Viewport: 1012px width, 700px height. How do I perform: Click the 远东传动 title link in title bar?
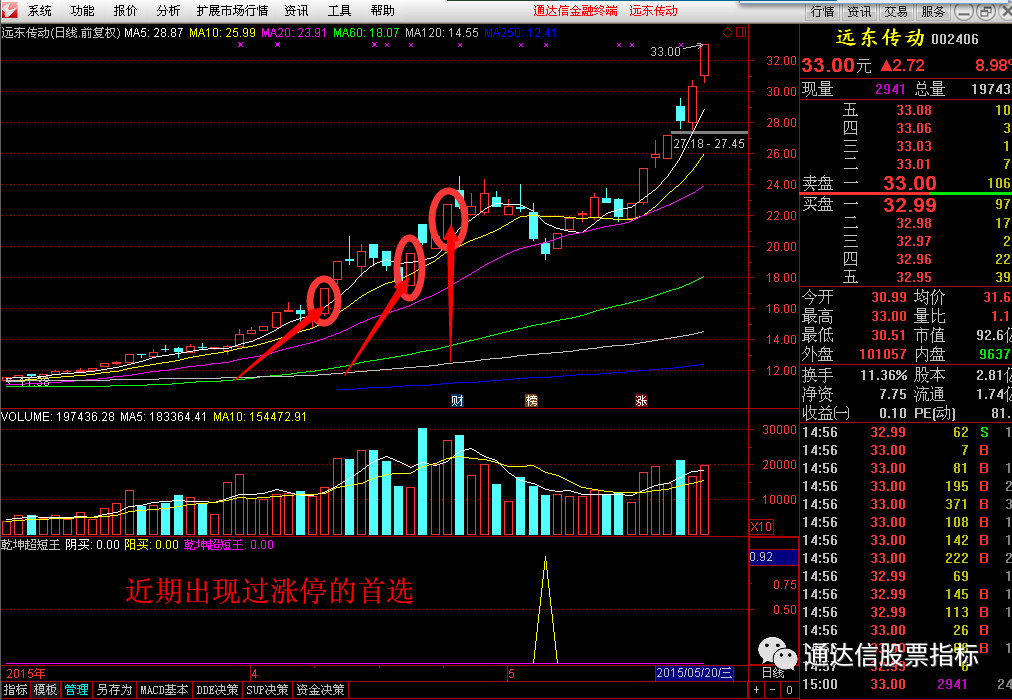[653, 11]
